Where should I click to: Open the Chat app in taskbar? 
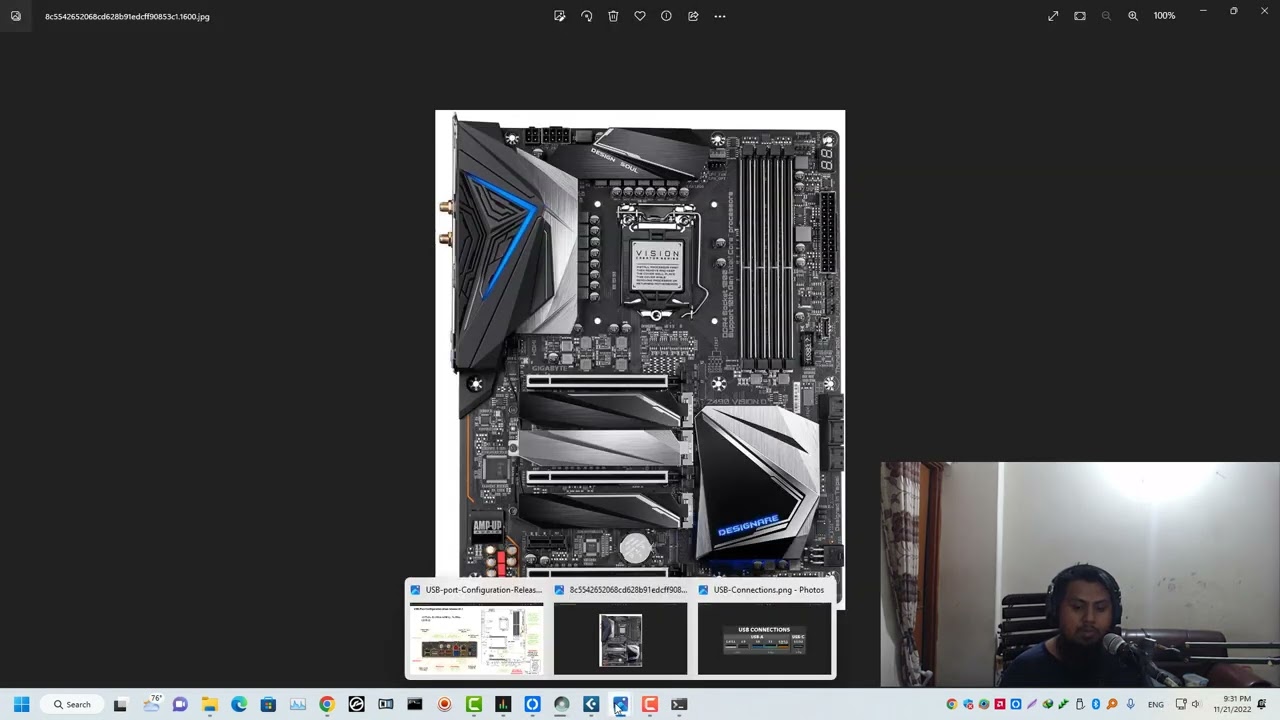(x=180, y=704)
